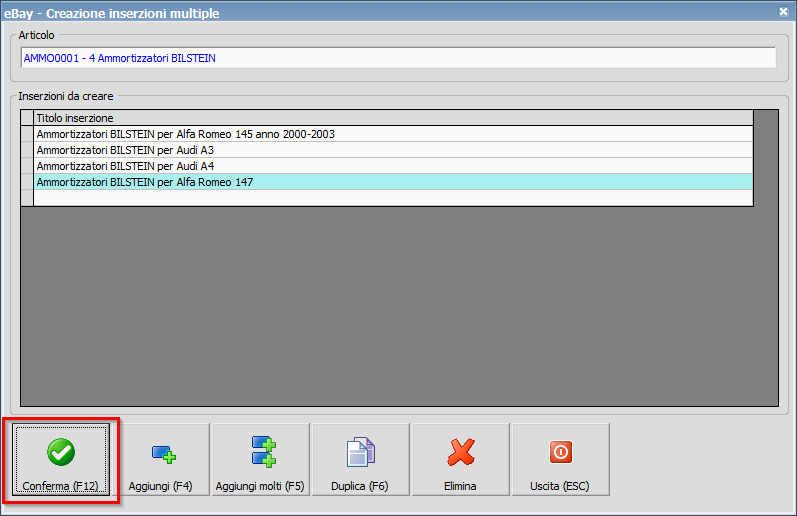Click row selector beside Alfa Romeo 145 listing
Image resolution: width=797 pixels, height=516 pixels.
[27, 134]
